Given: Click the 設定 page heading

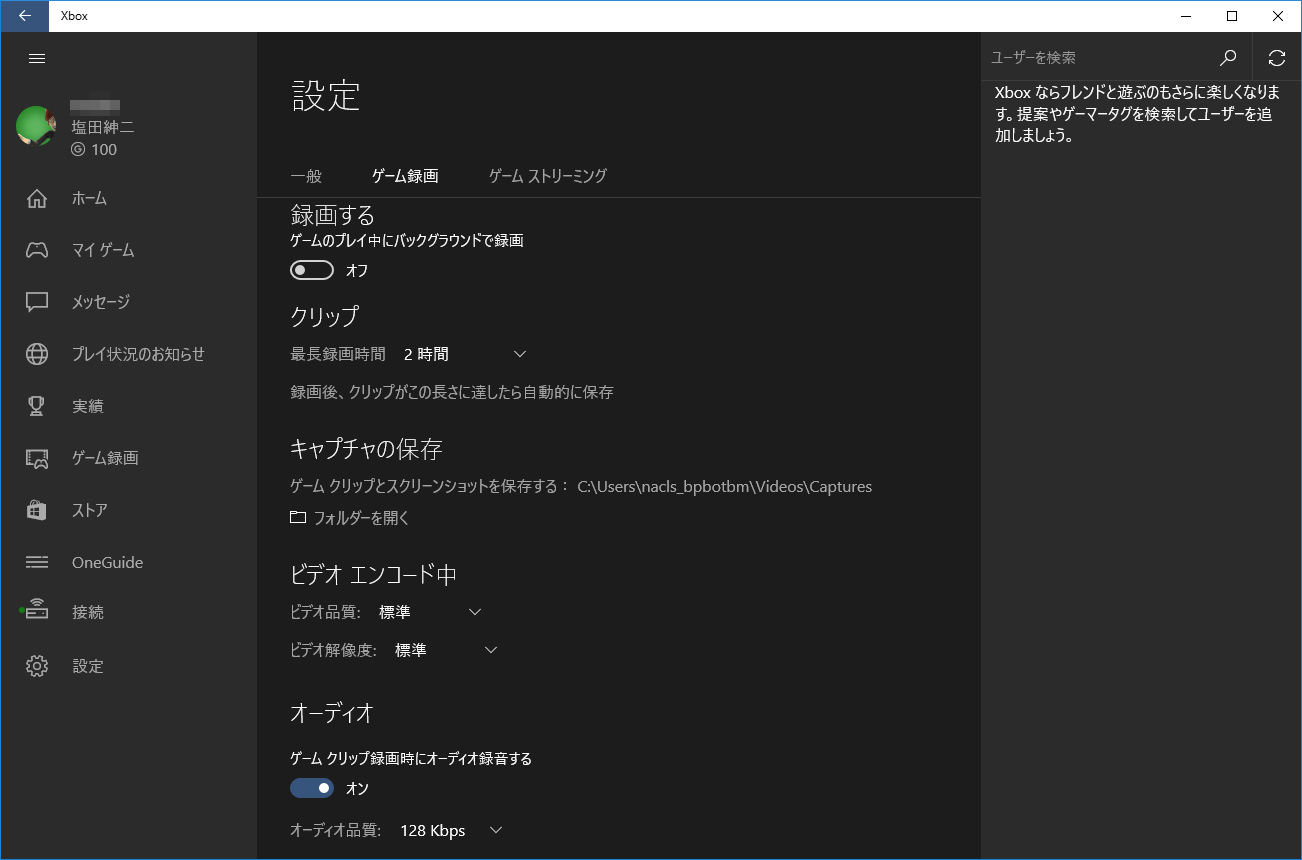Looking at the screenshot, I should 326,96.
